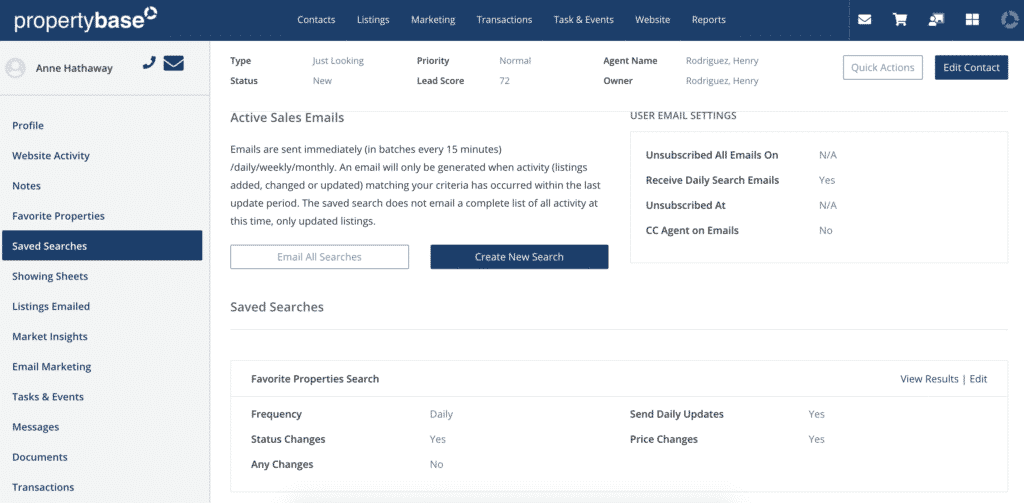Open the grid apps icon
This screenshot has width=1024, height=503.
click(972, 20)
